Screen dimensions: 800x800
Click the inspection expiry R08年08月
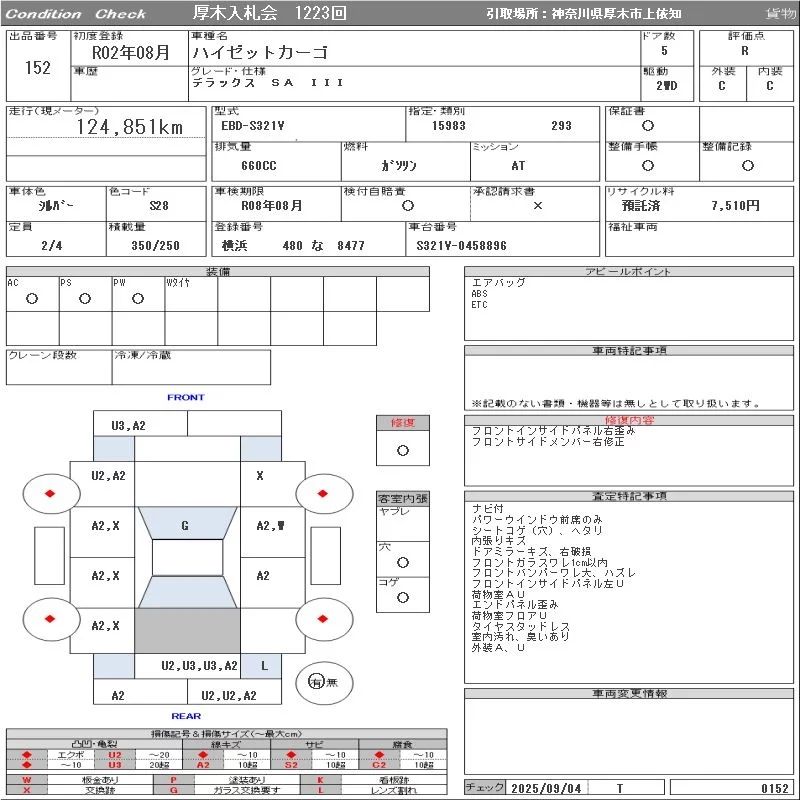coord(271,206)
